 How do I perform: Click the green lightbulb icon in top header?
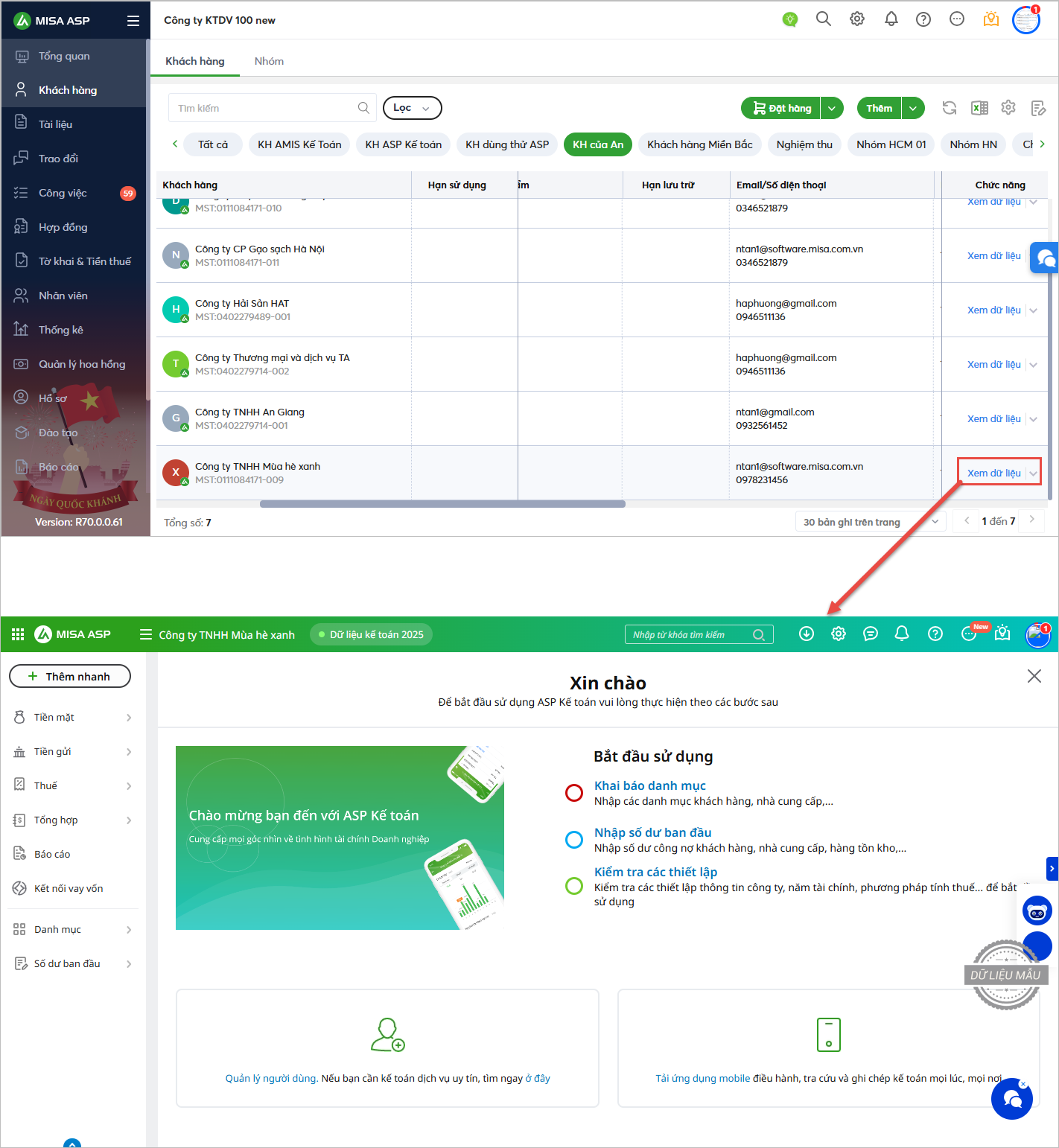coord(790,19)
